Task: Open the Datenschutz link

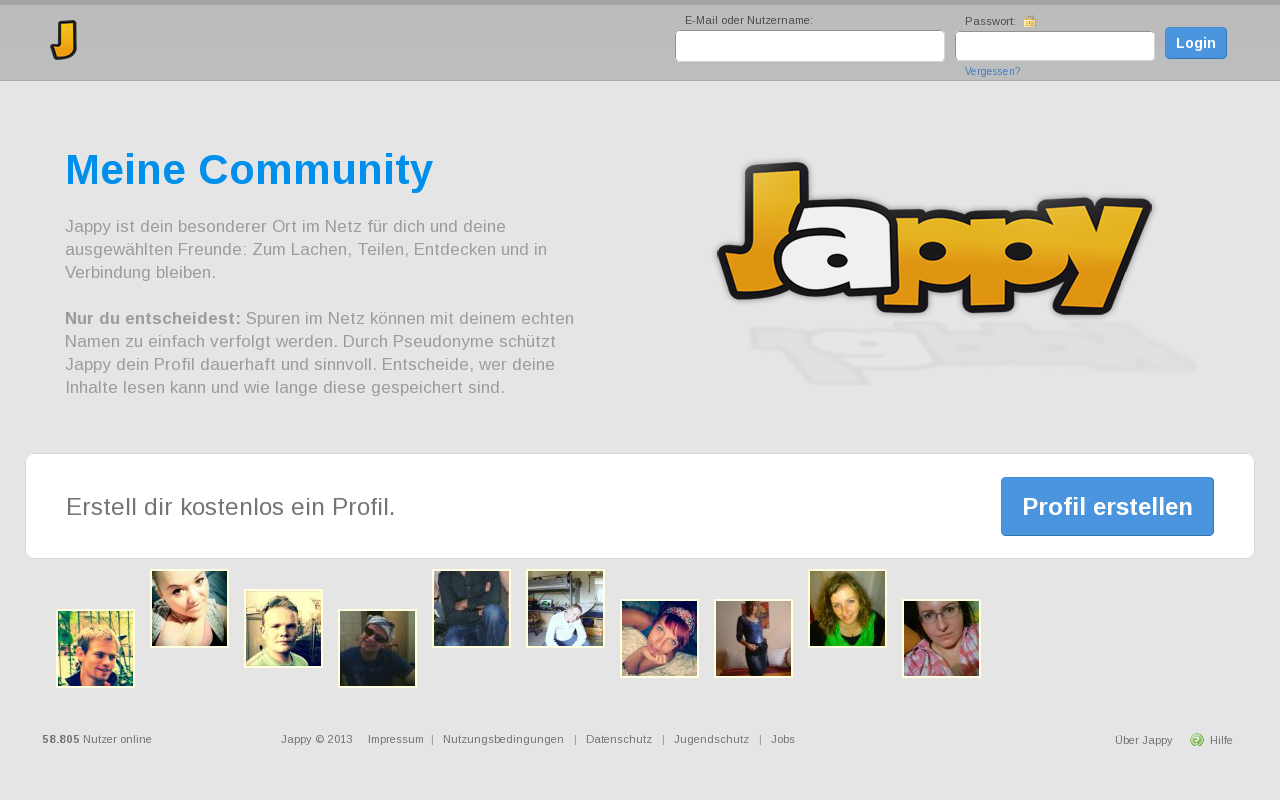Action: coord(619,739)
